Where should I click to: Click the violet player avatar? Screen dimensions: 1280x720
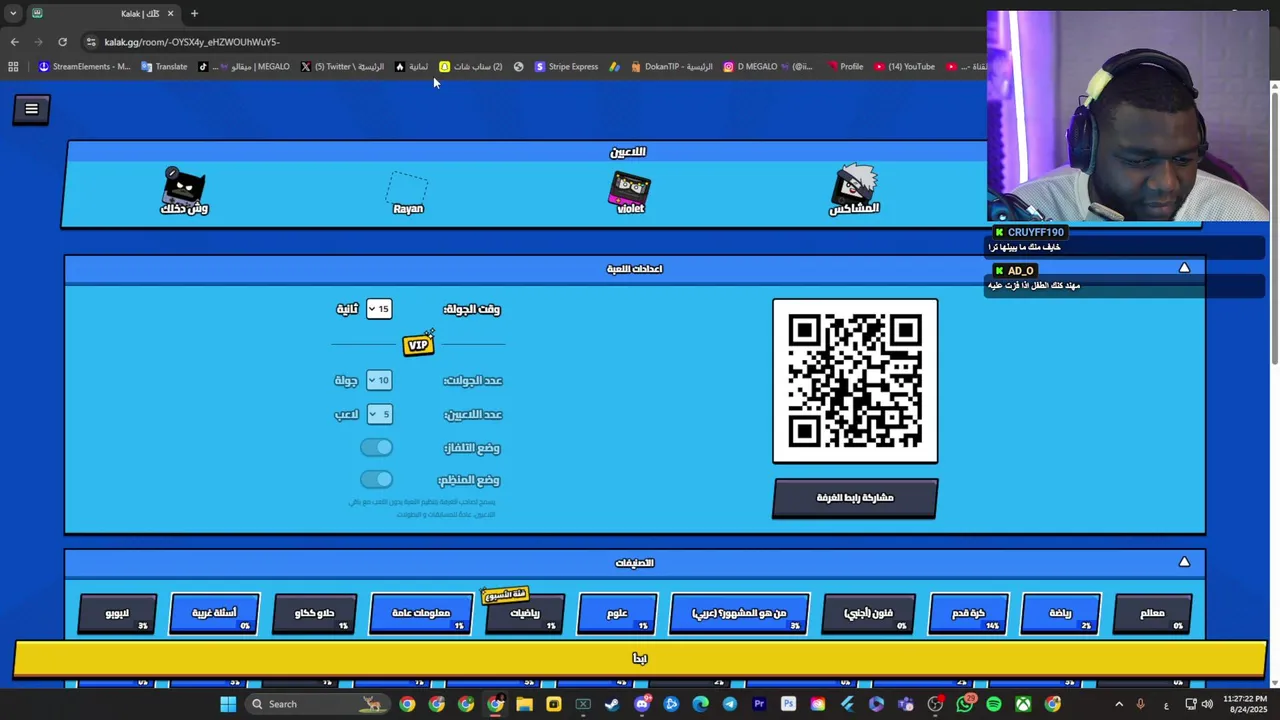pos(630,192)
